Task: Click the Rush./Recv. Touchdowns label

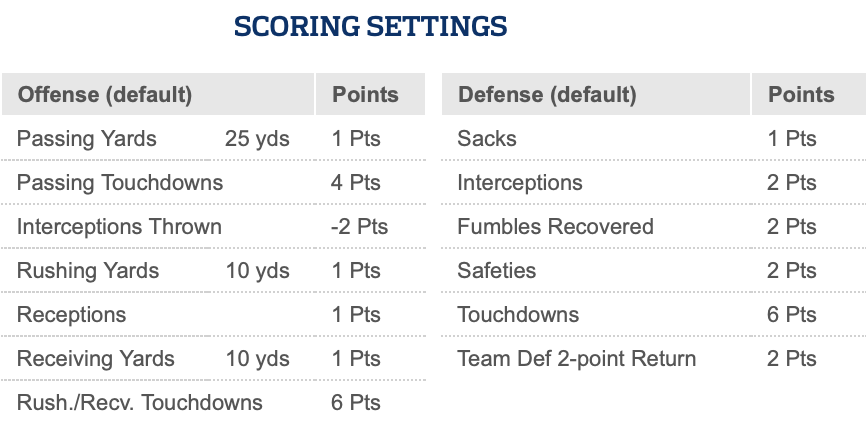Action: 140,403
